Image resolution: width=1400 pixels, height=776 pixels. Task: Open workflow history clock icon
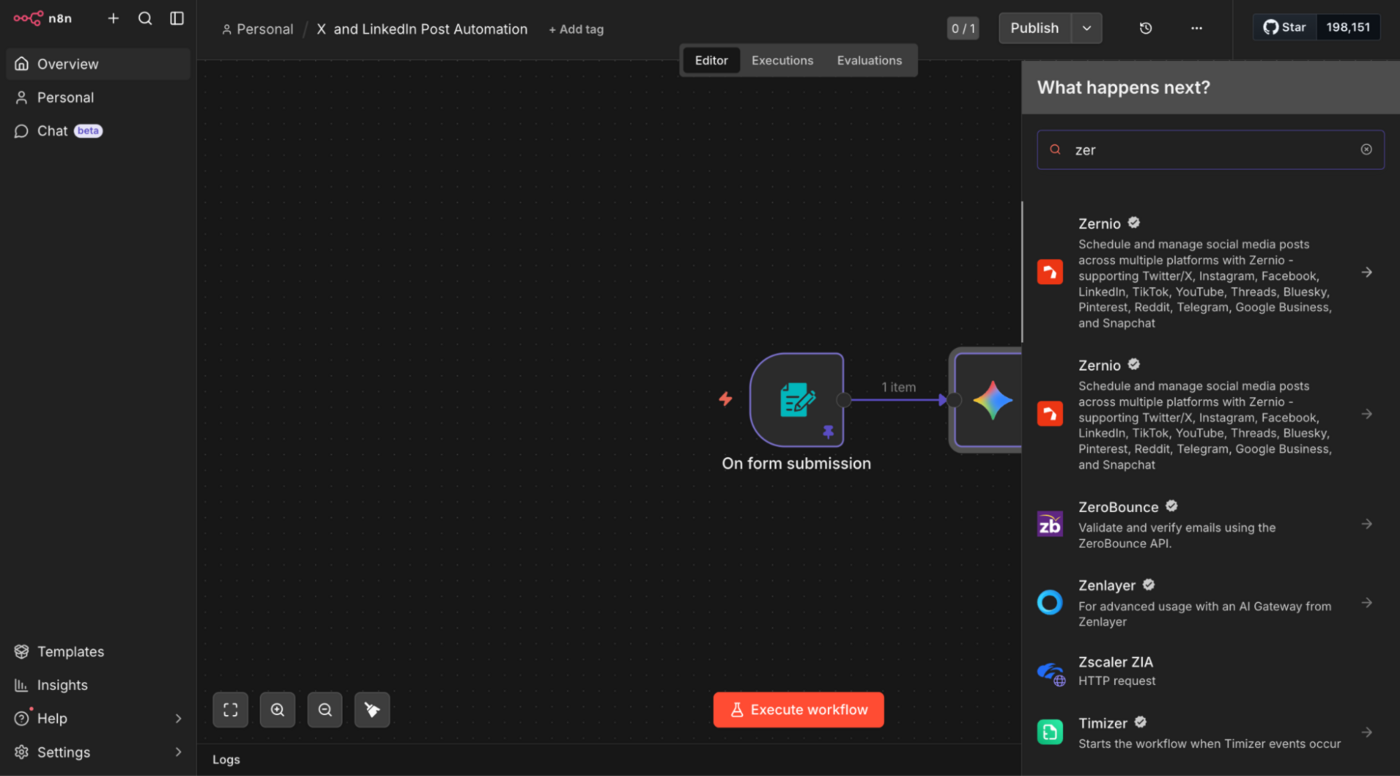[x=1146, y=28]
